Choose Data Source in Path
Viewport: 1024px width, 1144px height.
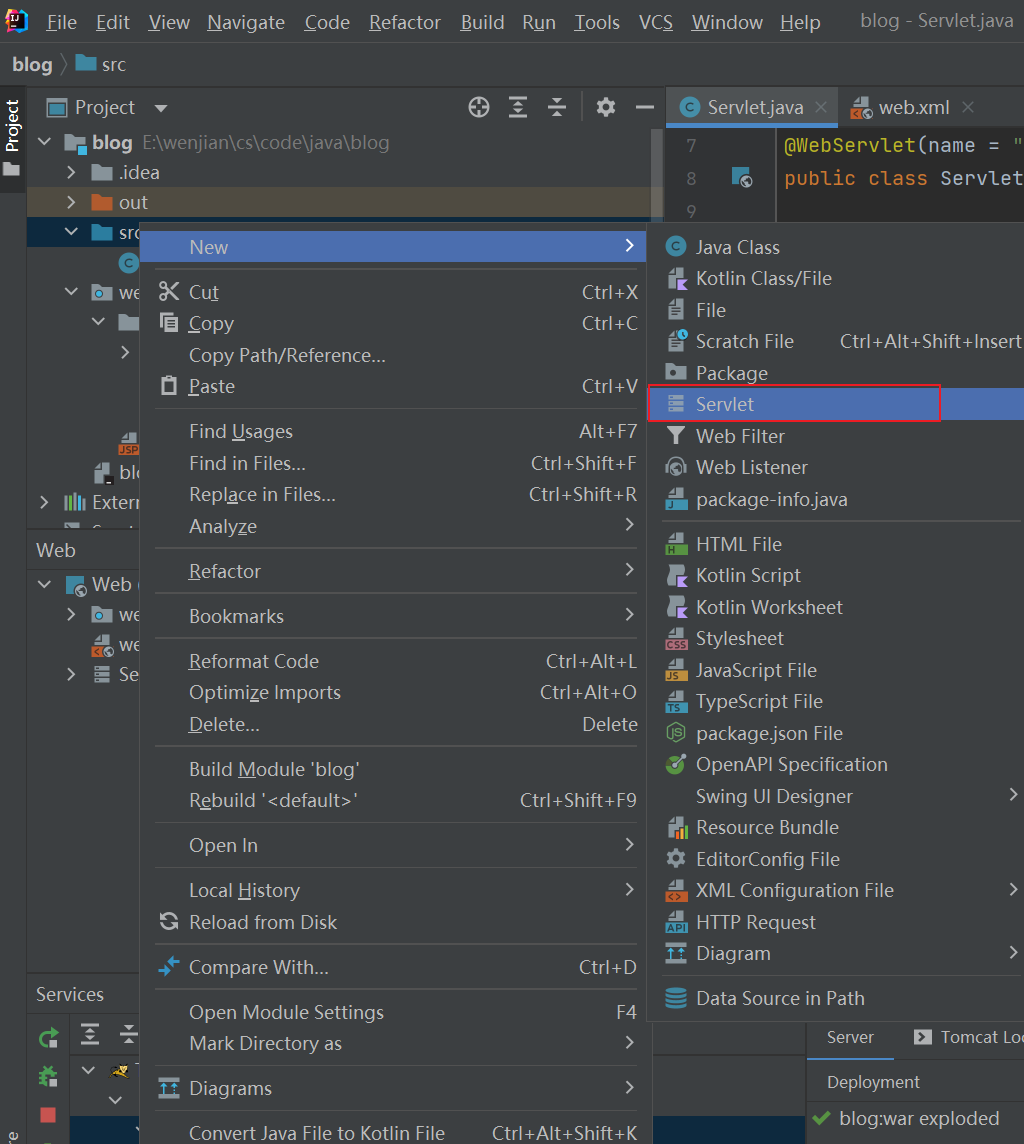tap(835, 998)
